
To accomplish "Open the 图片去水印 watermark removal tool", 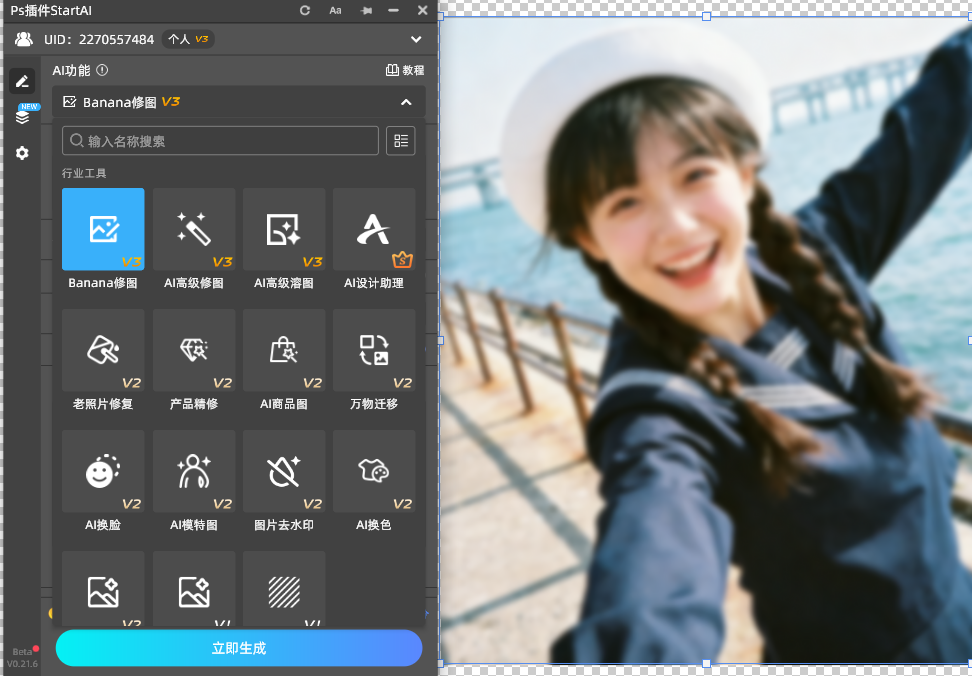I will (x=283, y=470).
